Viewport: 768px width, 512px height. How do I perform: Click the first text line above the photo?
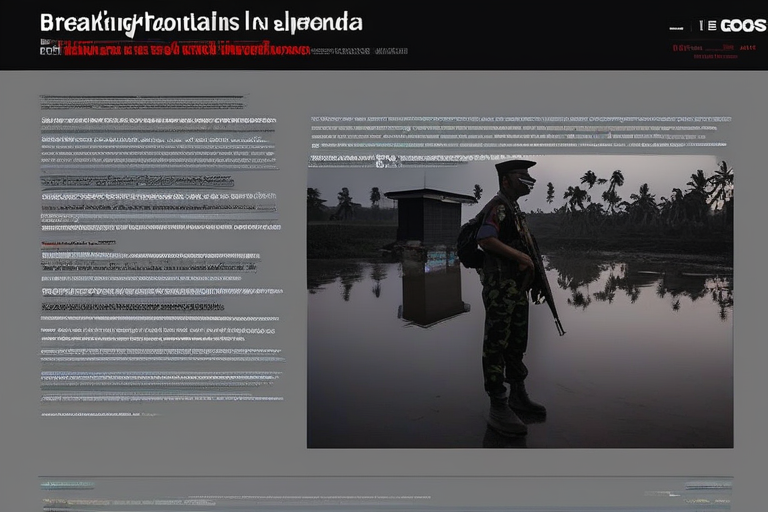[520, 120]
